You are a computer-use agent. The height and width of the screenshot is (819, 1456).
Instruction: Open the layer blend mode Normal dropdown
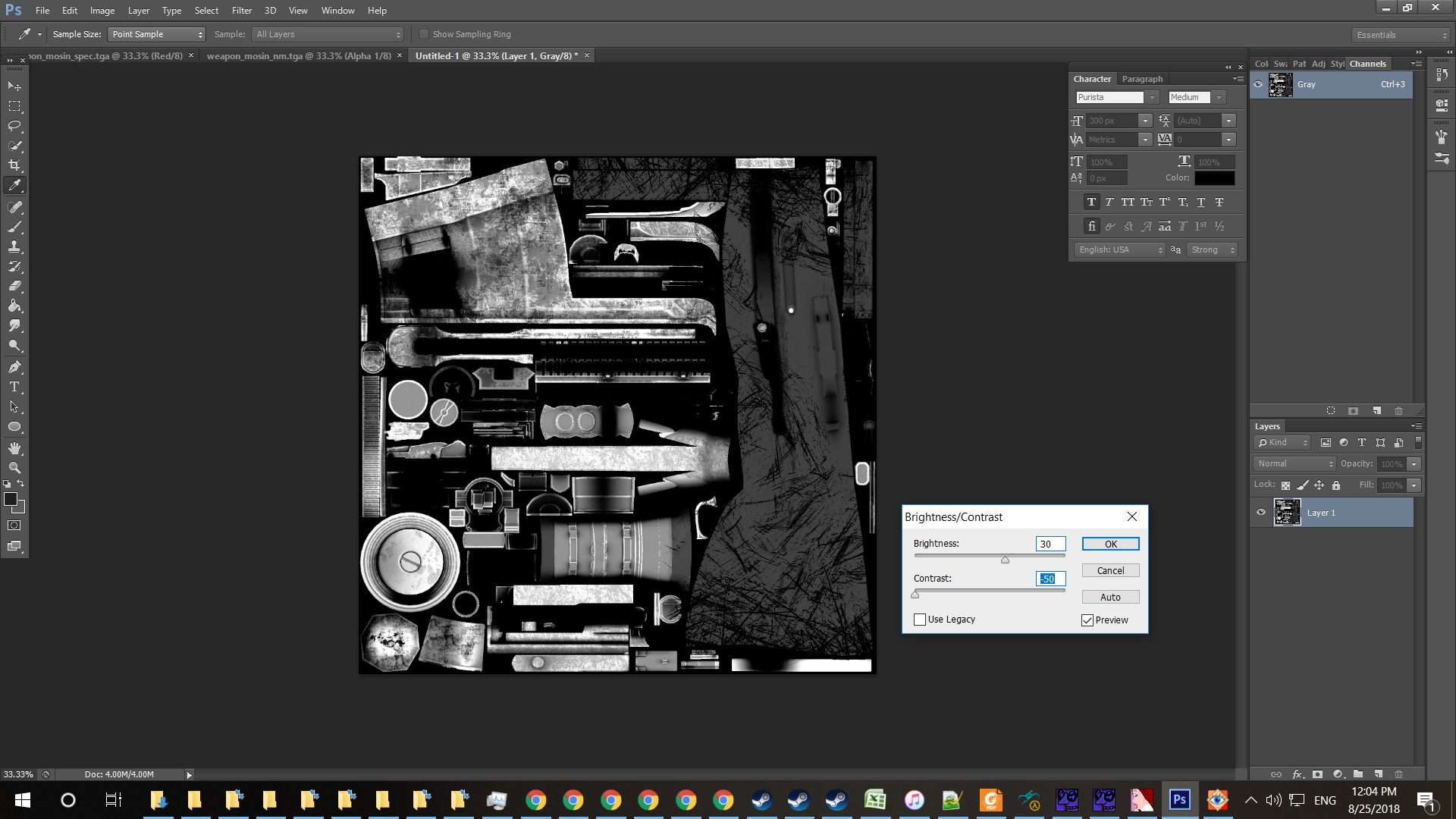(1294, 463)
